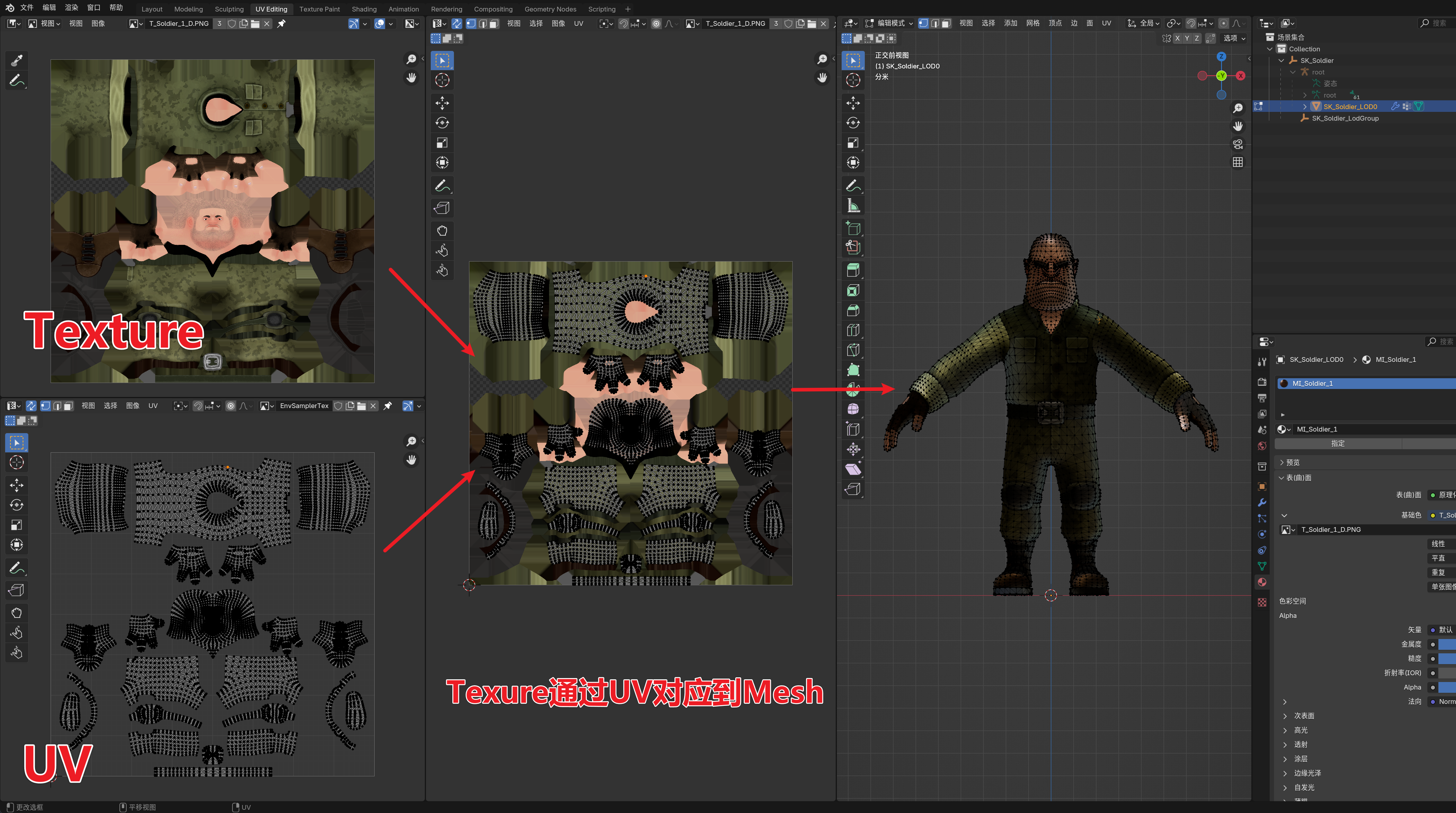
Task: Open the Material properties tab icon
Action: click(x=1262, y=582)
